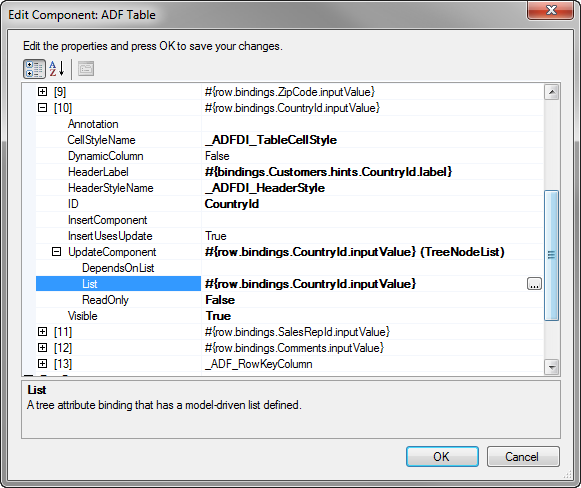Viewport: 581px width, 488px height.
Task: Click the Cancel button
Action: pos(523,457)
